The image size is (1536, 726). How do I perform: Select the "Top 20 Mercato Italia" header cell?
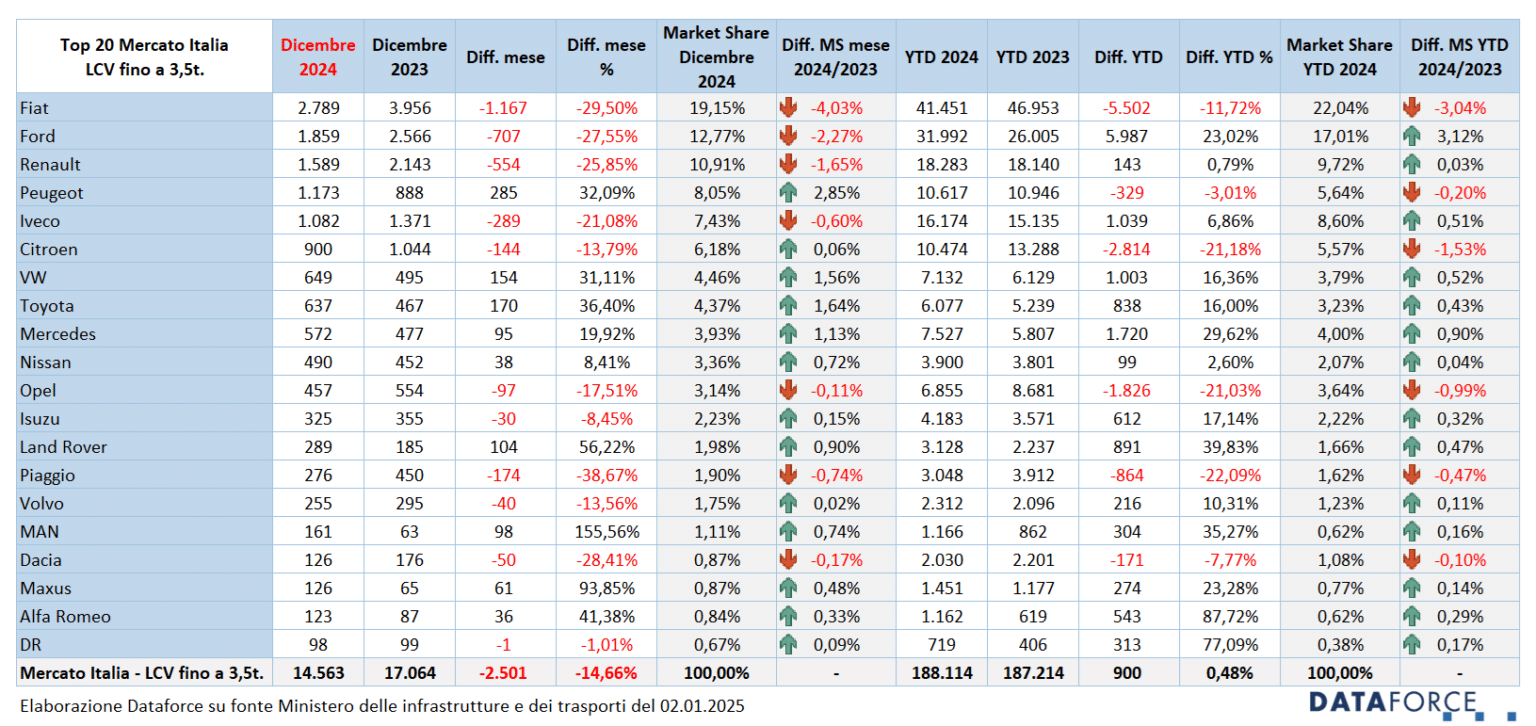click(x=144, y=57)
